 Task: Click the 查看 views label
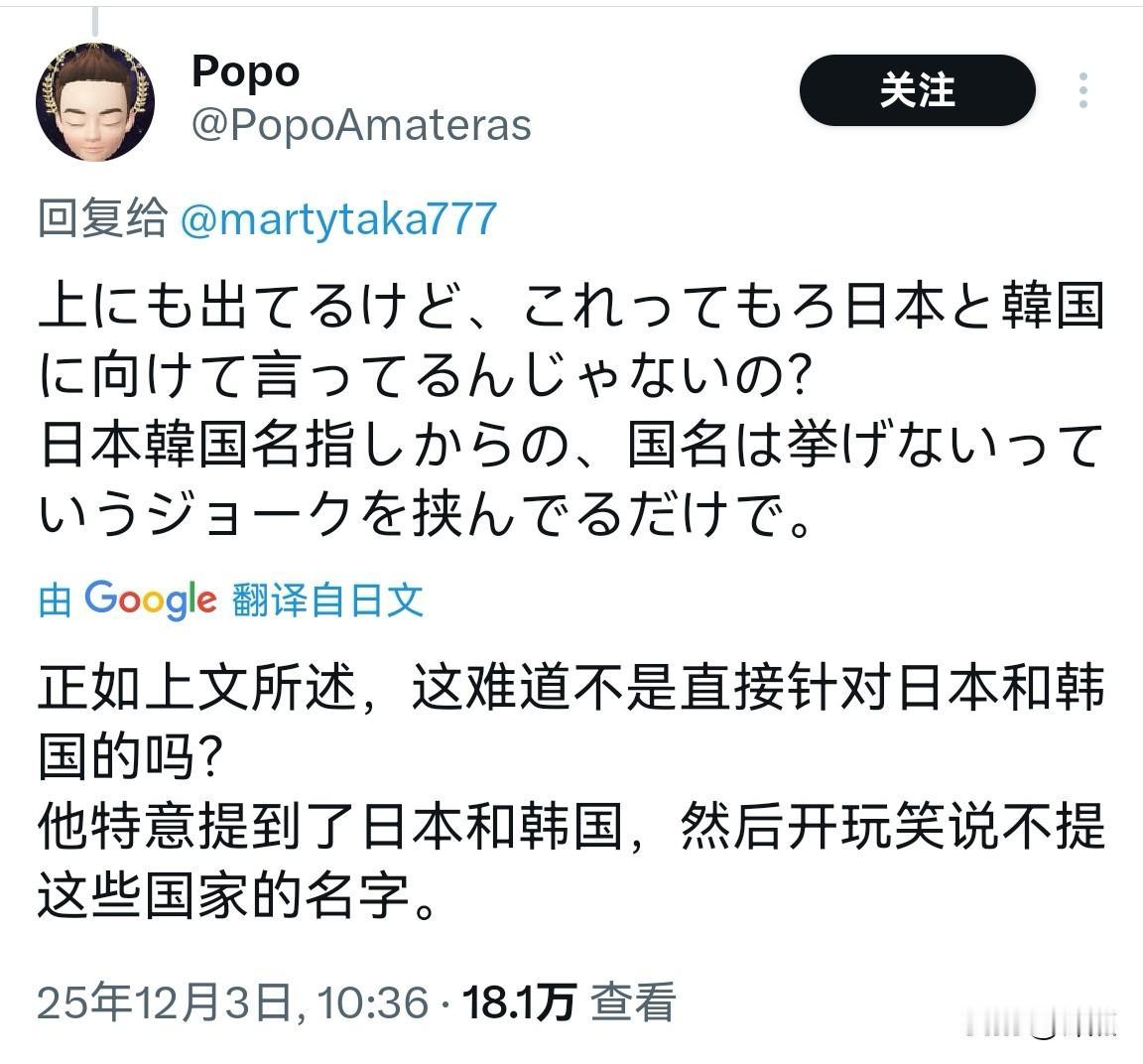click(633, 1002)
